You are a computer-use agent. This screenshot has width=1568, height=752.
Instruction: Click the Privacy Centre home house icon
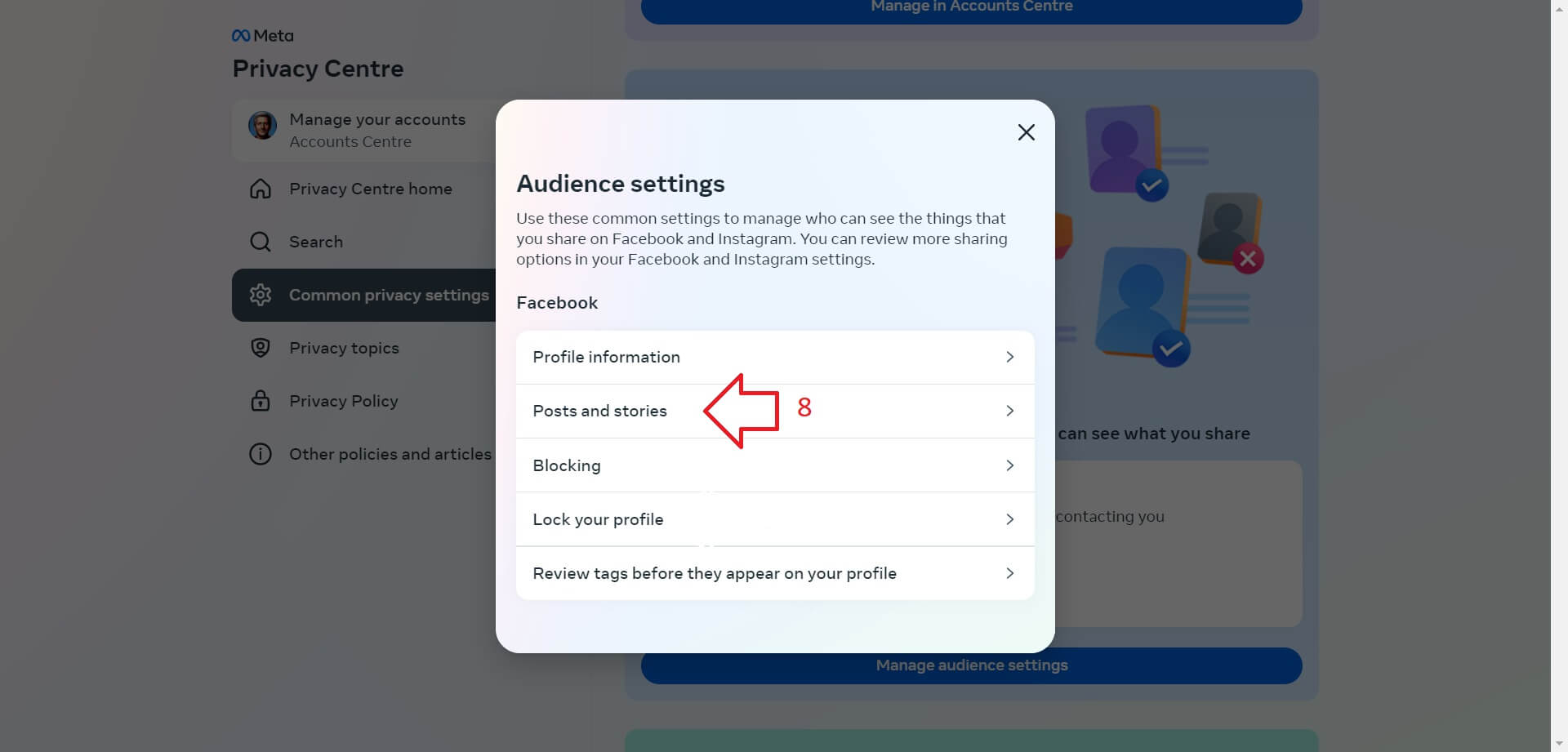click(x=261, y=189)
